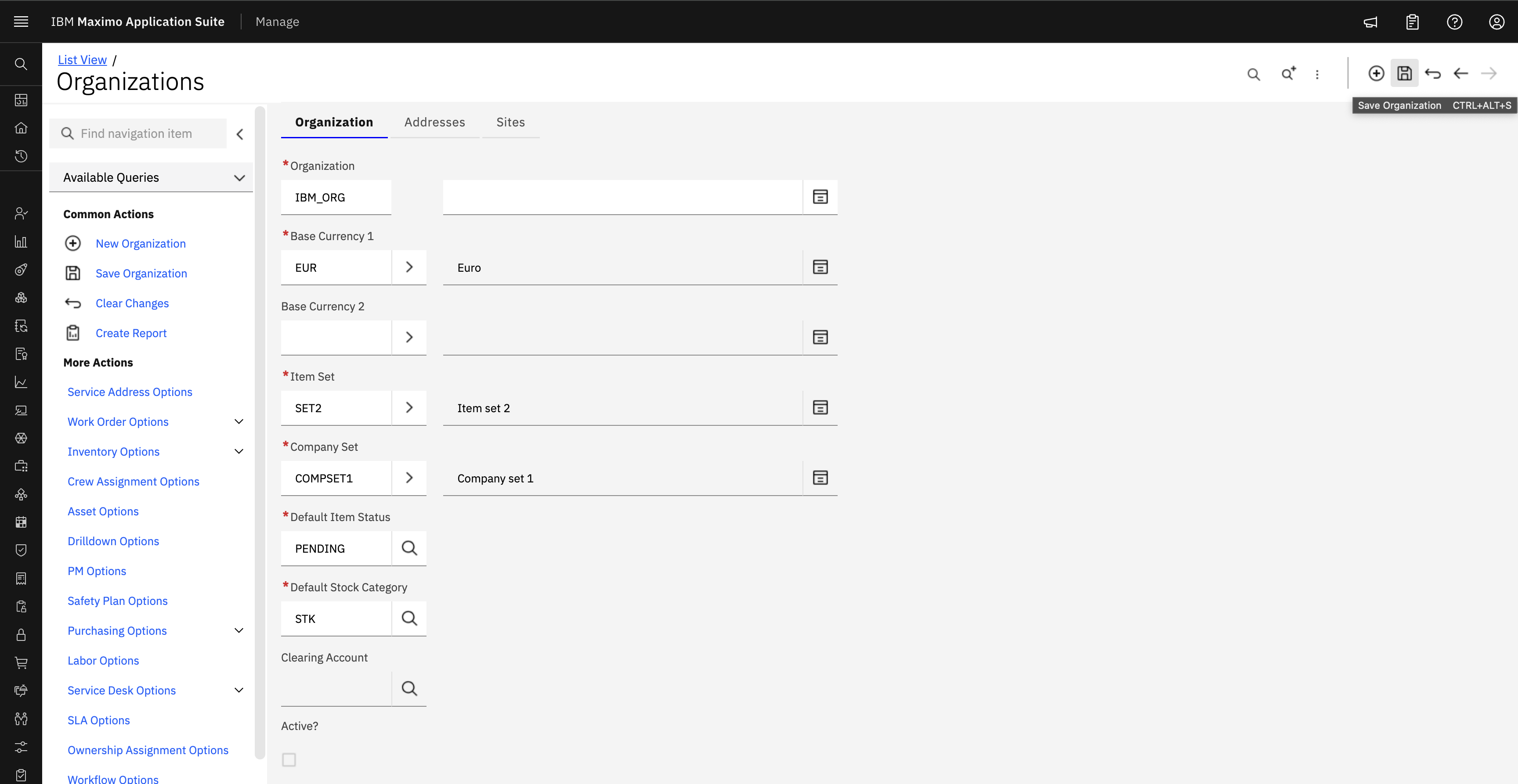This screenshot has height=784, width=1518.
Task: Open long description icon for Organization field
Action: 820,197
